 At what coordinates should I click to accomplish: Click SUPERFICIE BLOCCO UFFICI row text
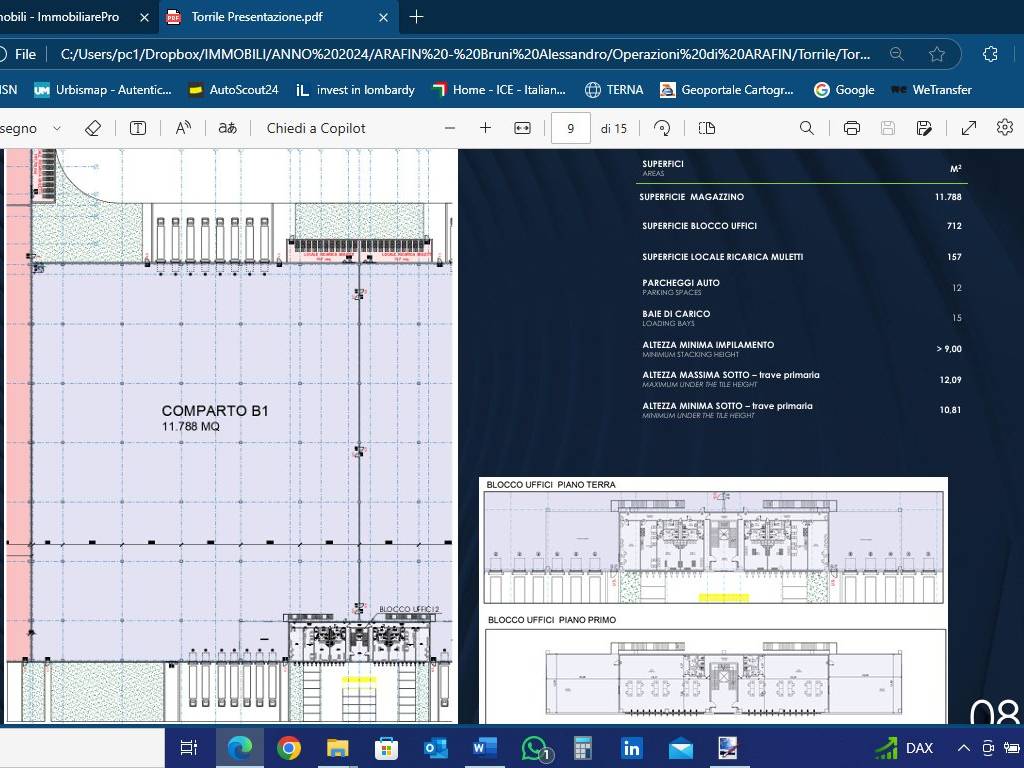699,226
